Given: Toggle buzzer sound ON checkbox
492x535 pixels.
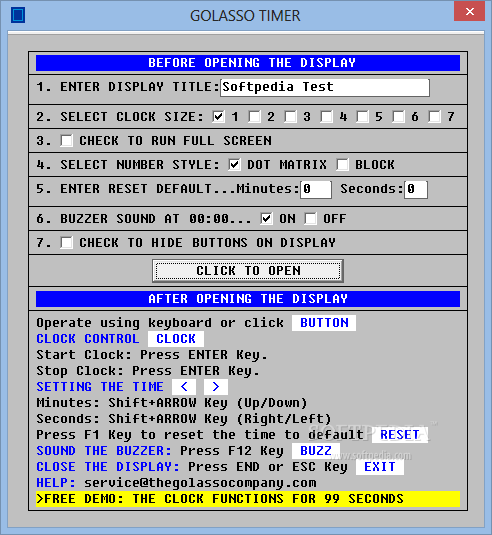Looking at the screenshot, I should coord(266,218).
